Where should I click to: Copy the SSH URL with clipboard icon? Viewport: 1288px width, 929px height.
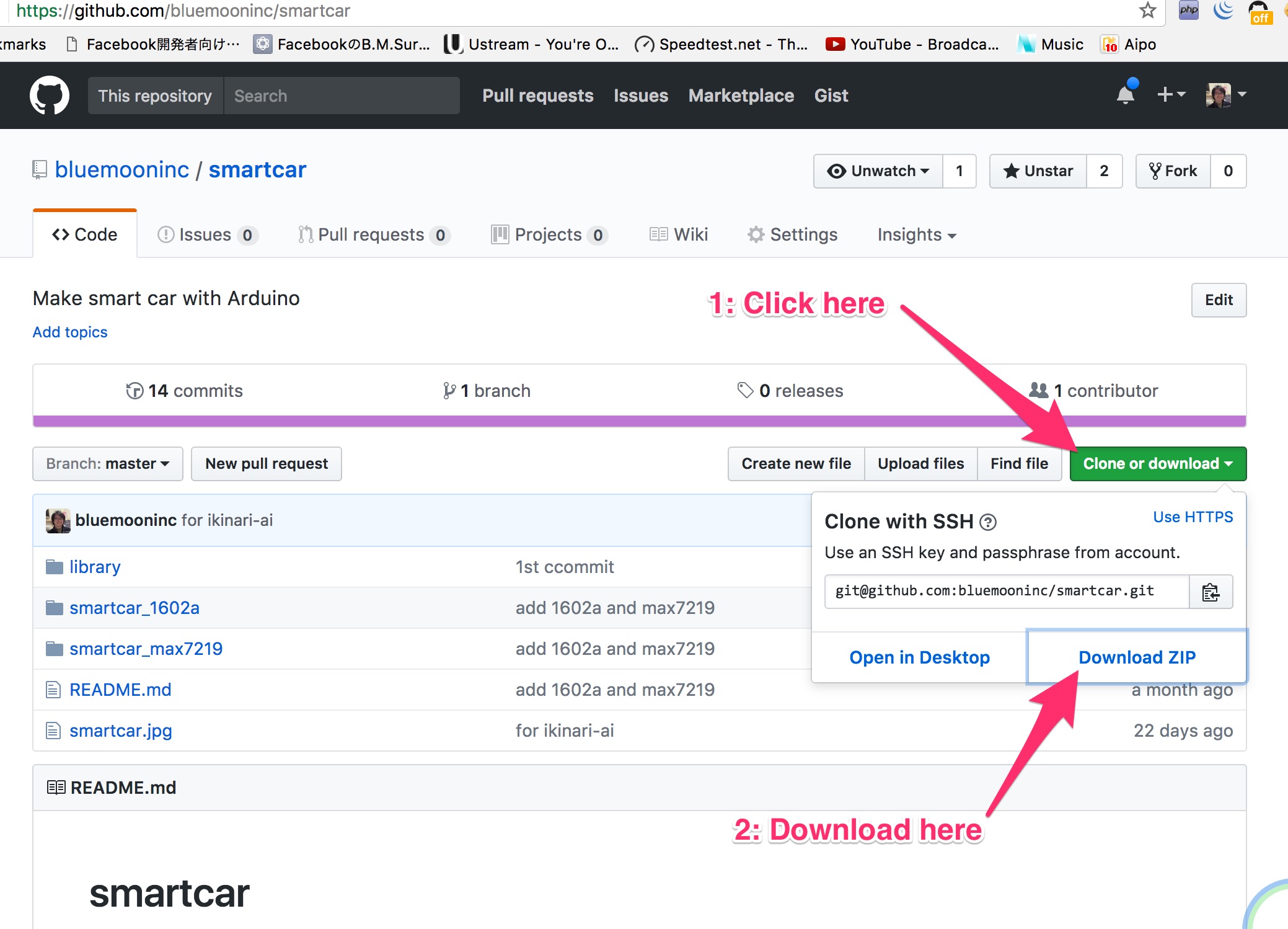click(x=1211, y=592)
